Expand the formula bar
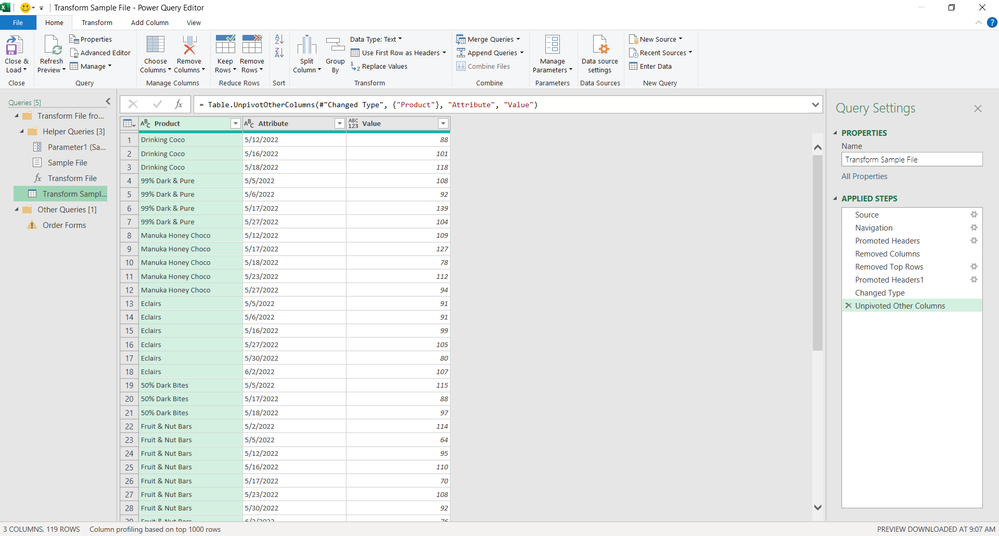Viewport: 999px width, 536px height. point(815,105)
